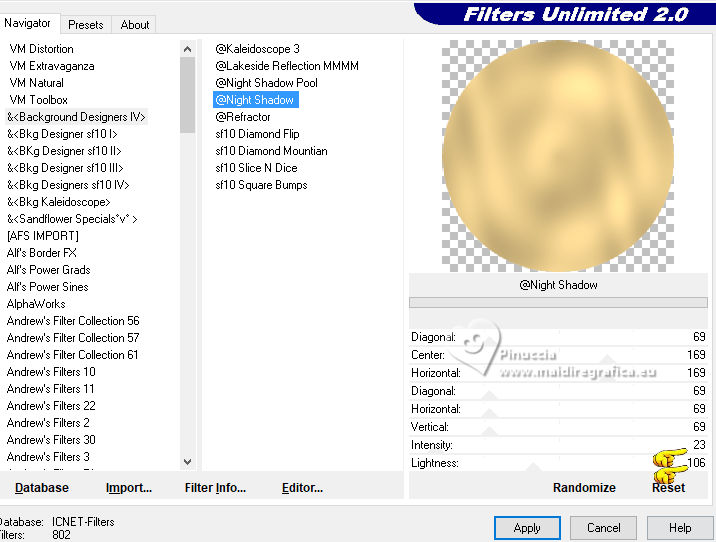
Task: Choose the highlighted @Night Shadow filter
Action: [x=256, y=100]
